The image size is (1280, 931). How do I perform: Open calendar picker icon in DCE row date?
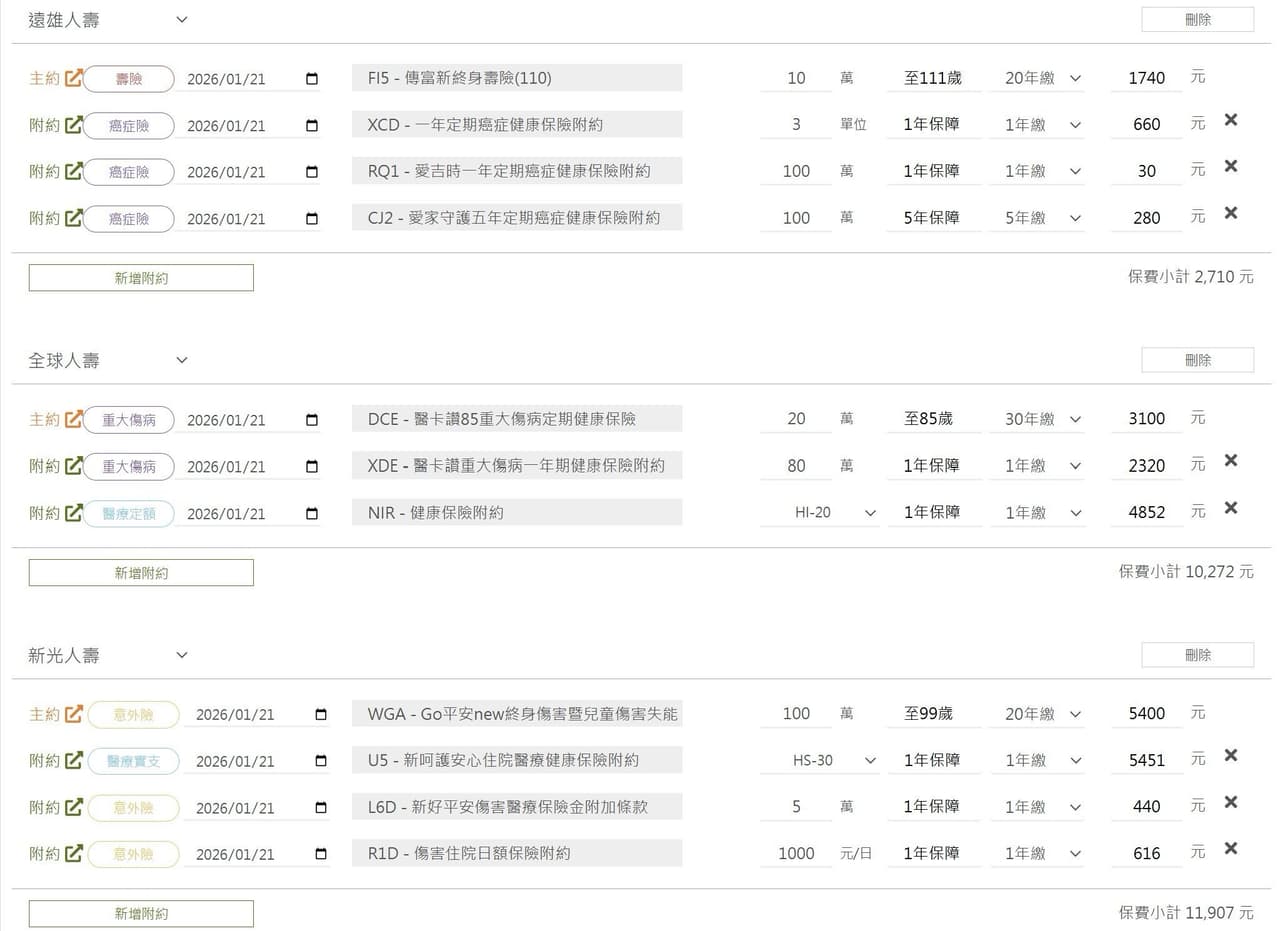pos(312,420)
